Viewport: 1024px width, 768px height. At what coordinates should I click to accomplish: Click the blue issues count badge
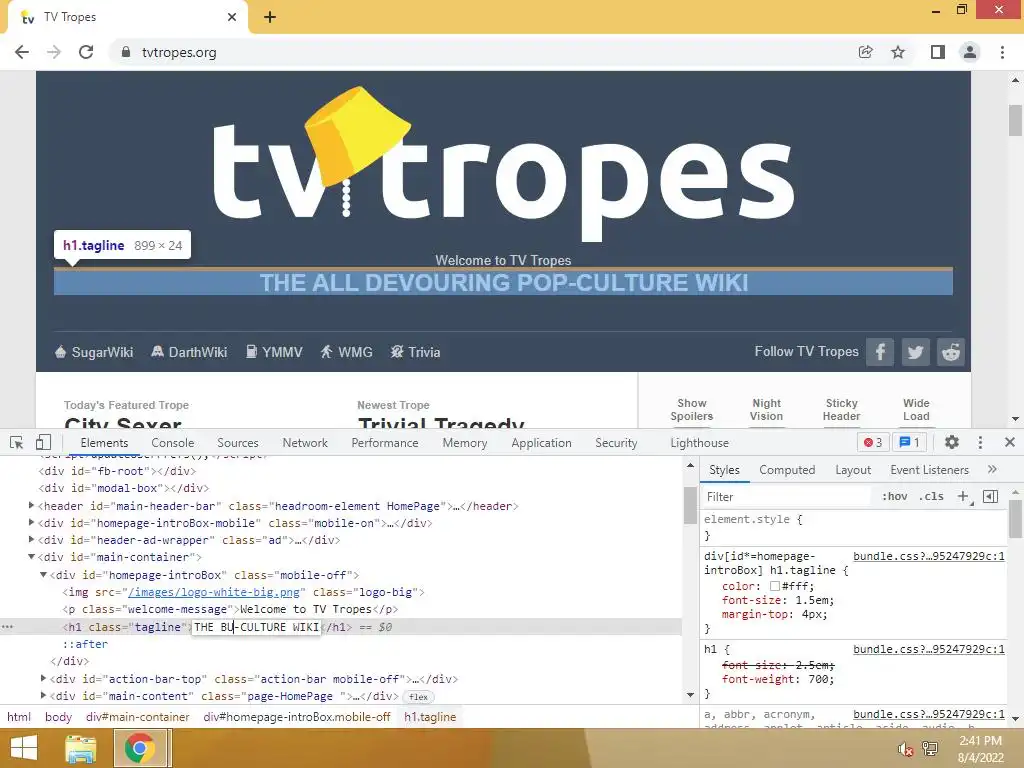pos(909,442)
